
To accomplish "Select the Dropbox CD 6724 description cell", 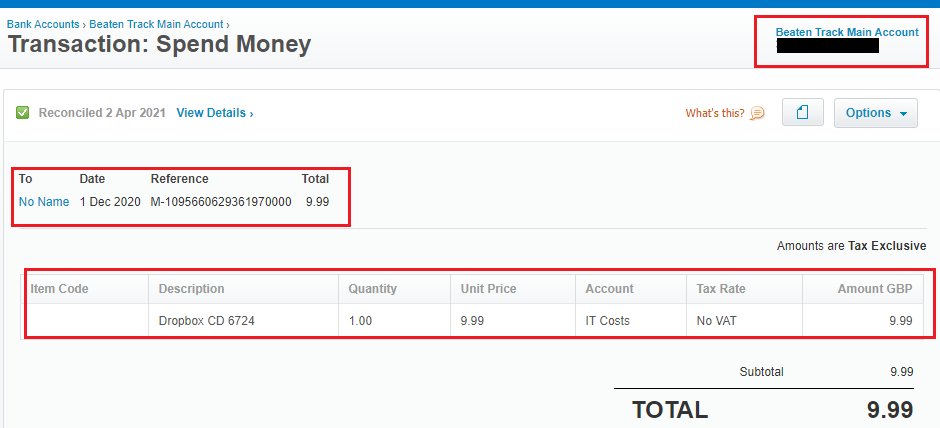I will pos(243,321).
